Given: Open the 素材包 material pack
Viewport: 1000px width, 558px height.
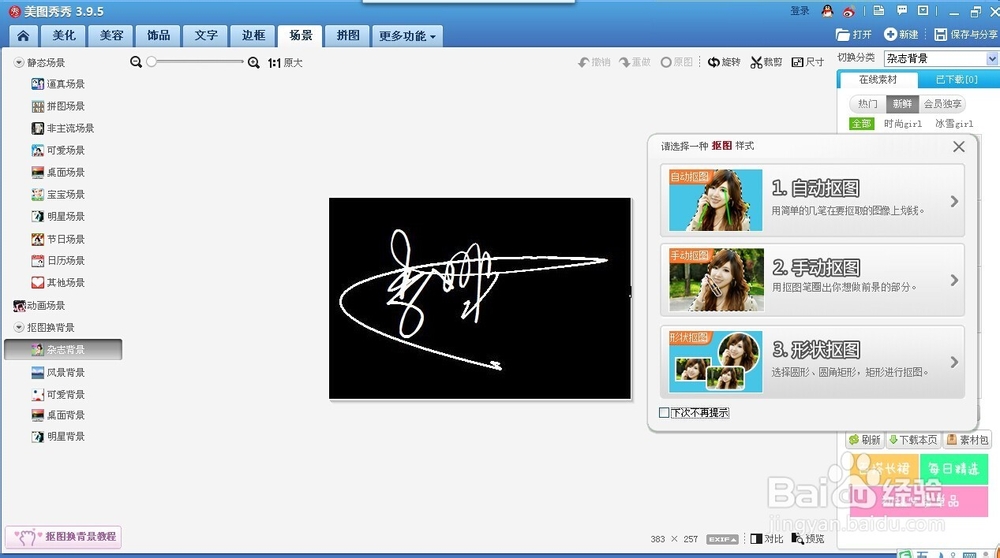Looking at the screenshot, I should coord(967,439).
